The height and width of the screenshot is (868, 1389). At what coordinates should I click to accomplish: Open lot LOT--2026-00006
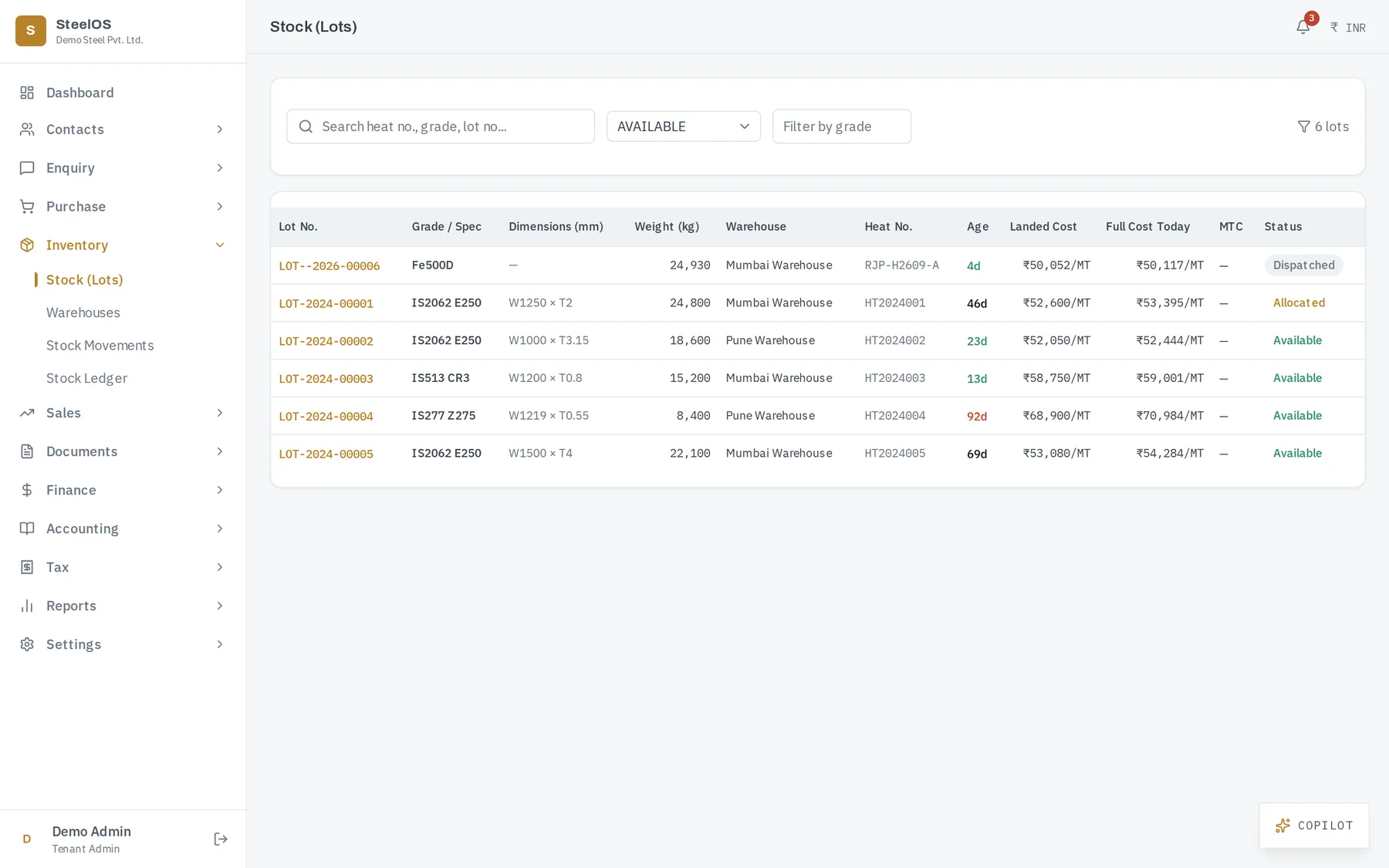[x=330, y=266]
